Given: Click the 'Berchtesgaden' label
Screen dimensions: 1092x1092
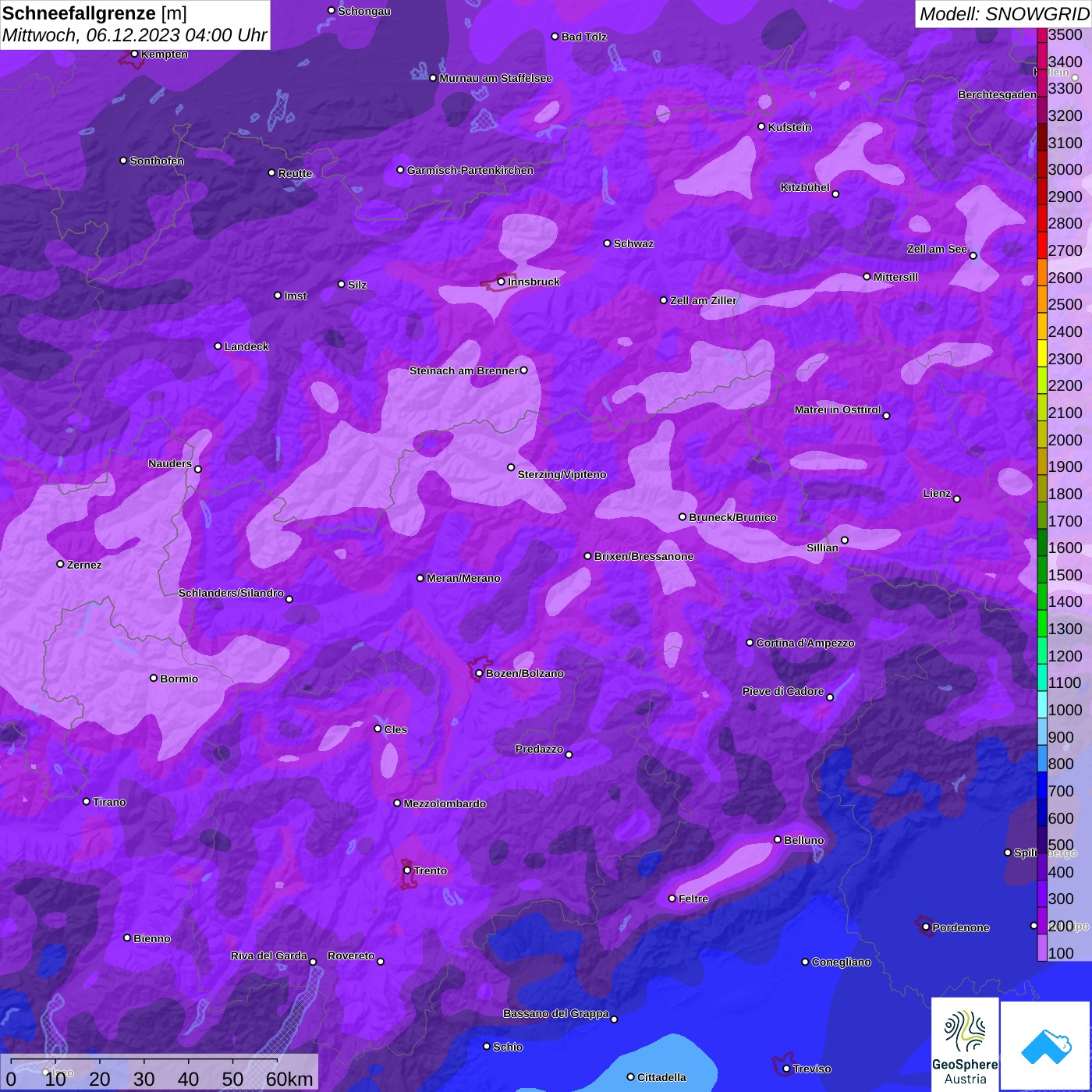Looking at the screenshot, I should [x=997, y=94].
